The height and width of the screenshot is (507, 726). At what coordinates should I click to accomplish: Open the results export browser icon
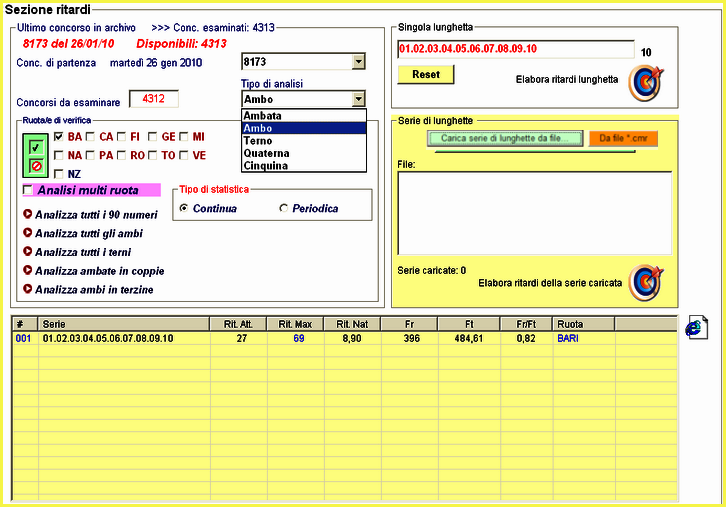point(696,327)
